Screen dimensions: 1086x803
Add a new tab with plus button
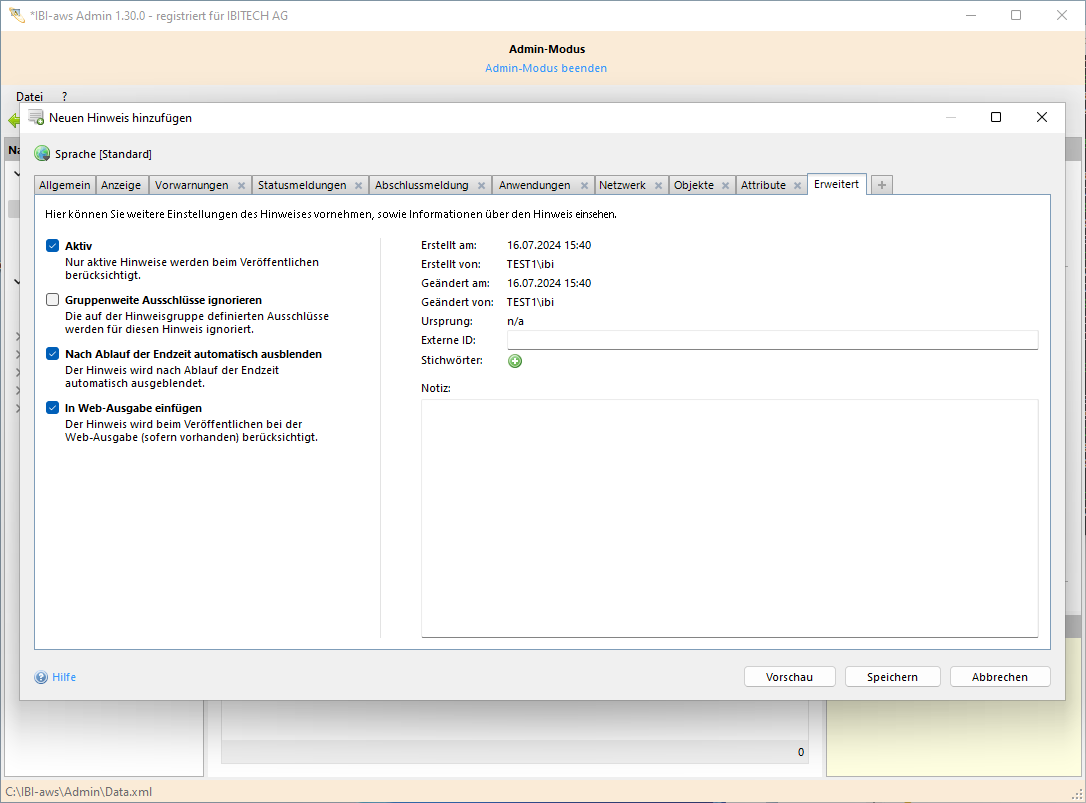pos(881,185)
